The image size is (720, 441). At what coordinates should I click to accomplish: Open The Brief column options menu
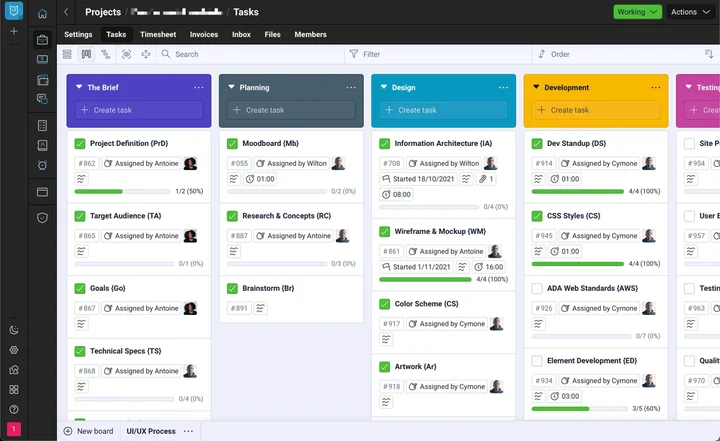[x=199, y=88]
